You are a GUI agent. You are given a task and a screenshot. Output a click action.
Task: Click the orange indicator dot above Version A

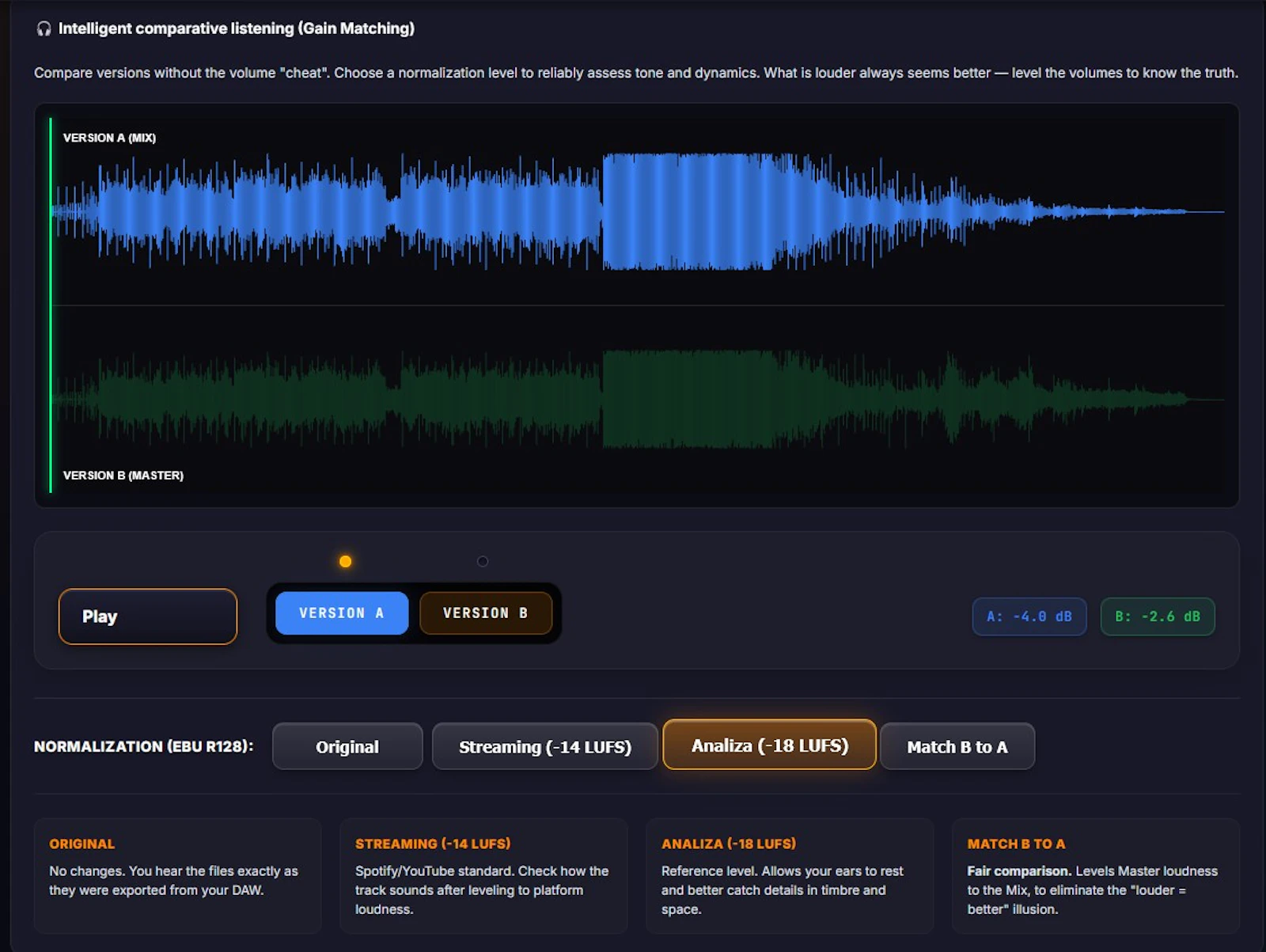(345, 561)
